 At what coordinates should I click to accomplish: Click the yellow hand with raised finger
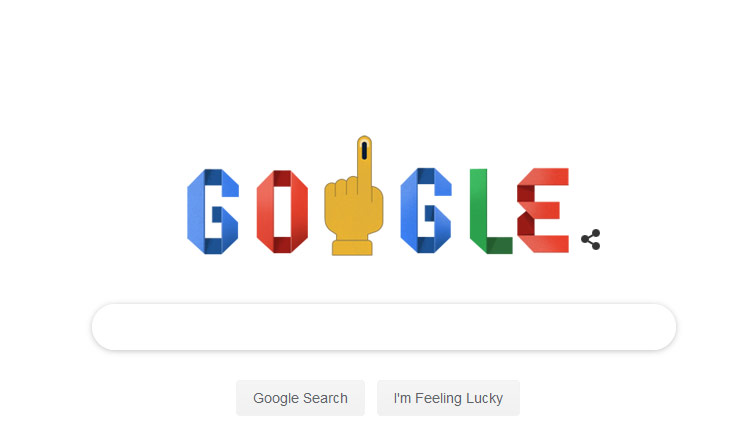(x=353, y=196)
